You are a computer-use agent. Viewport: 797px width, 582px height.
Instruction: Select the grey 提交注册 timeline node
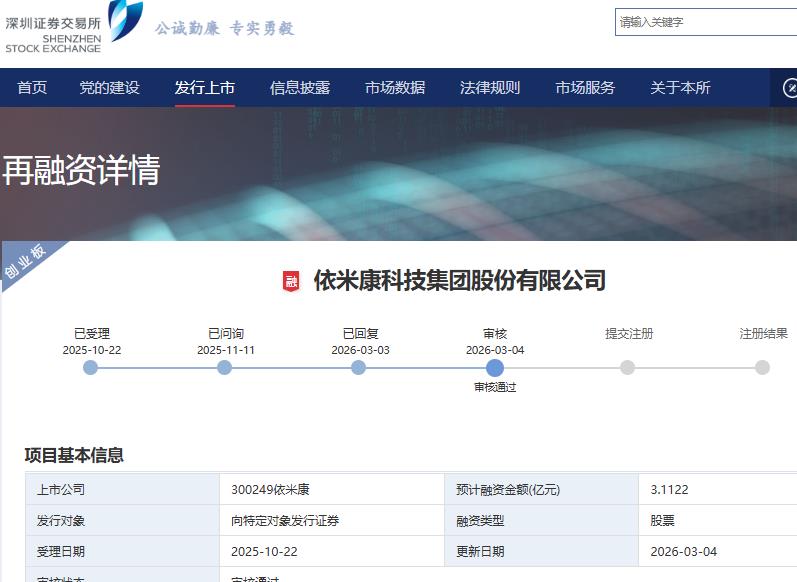(628, 367)
